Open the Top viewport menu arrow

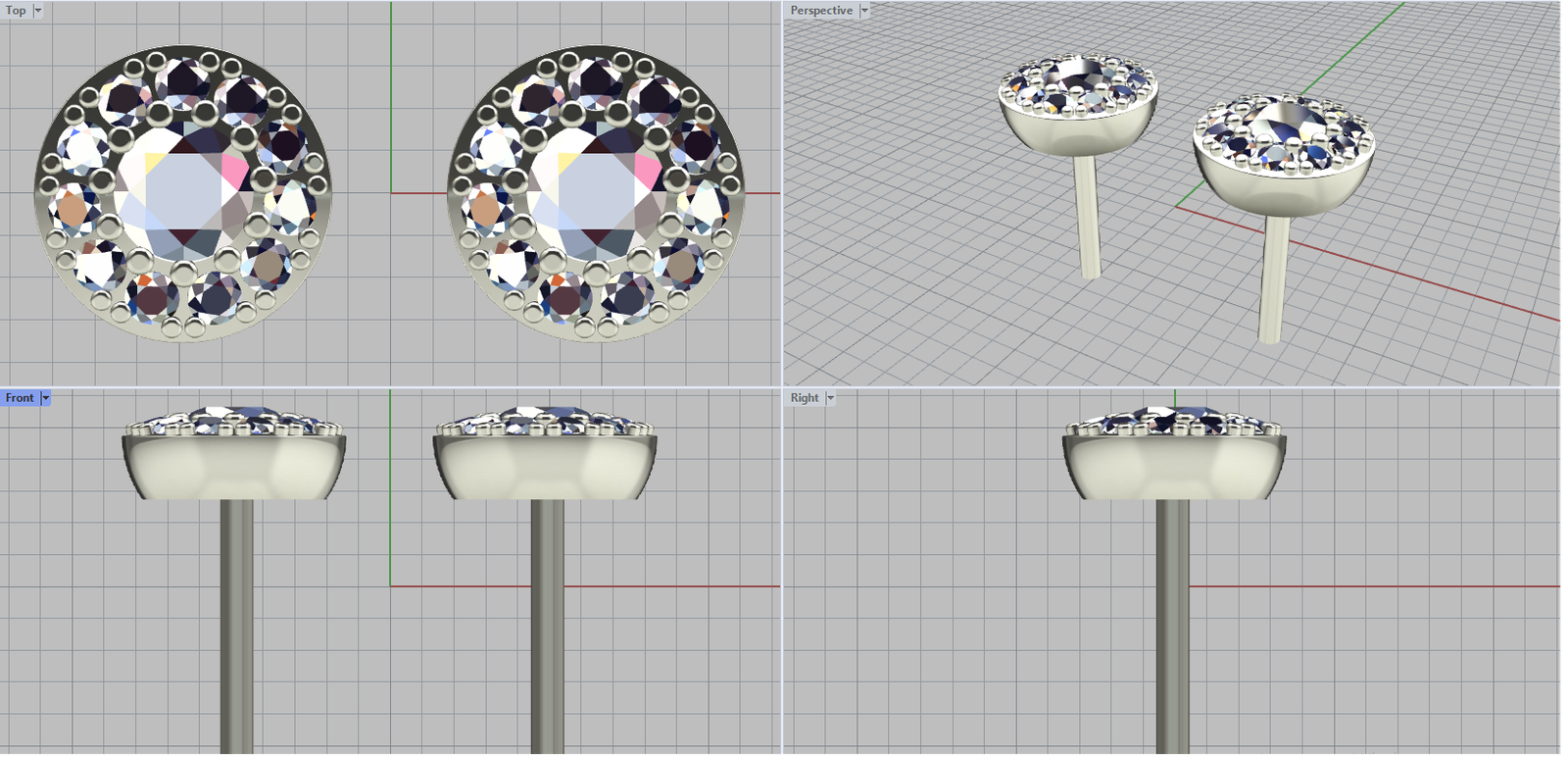38,11
